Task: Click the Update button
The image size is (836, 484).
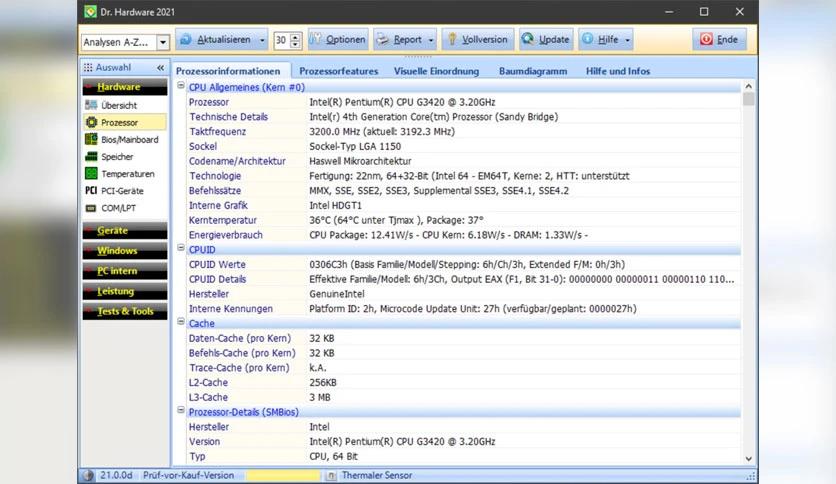Action: click(546, 39)
